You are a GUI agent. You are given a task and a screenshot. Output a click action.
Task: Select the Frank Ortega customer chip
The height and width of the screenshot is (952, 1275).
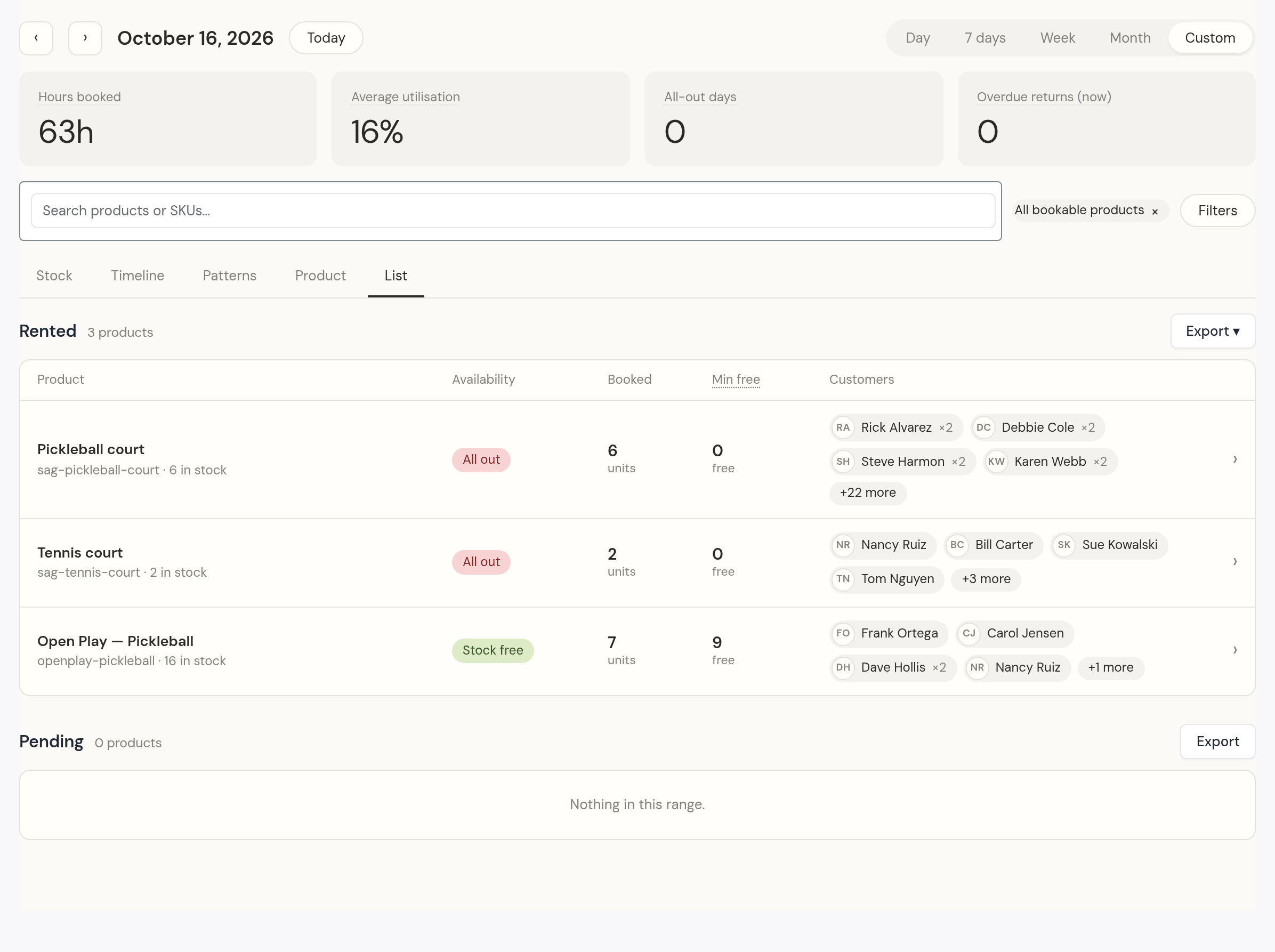tap(889, 633)
